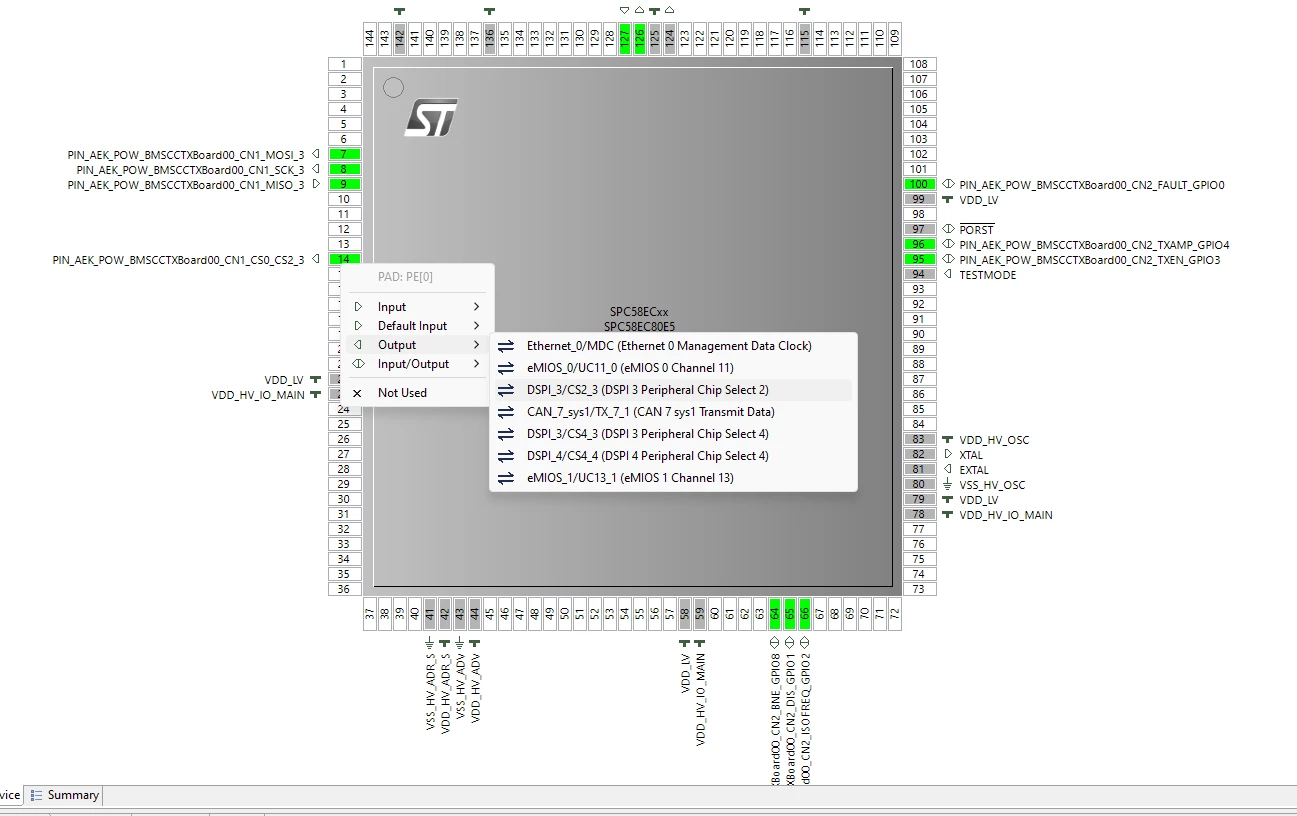Pick eMIOS_0/UC11_0 Channel 11 option

(x=672, y=368)
